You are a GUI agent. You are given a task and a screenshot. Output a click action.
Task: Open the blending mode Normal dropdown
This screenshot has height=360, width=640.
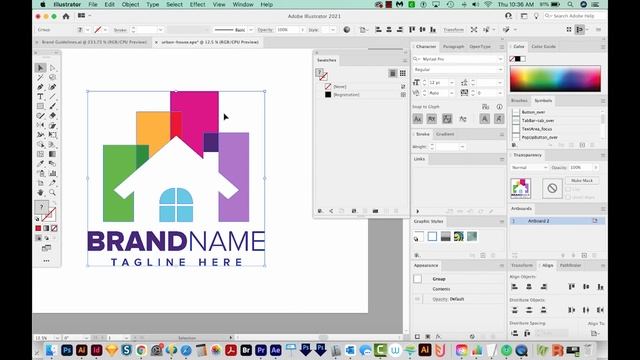[529, 168]
